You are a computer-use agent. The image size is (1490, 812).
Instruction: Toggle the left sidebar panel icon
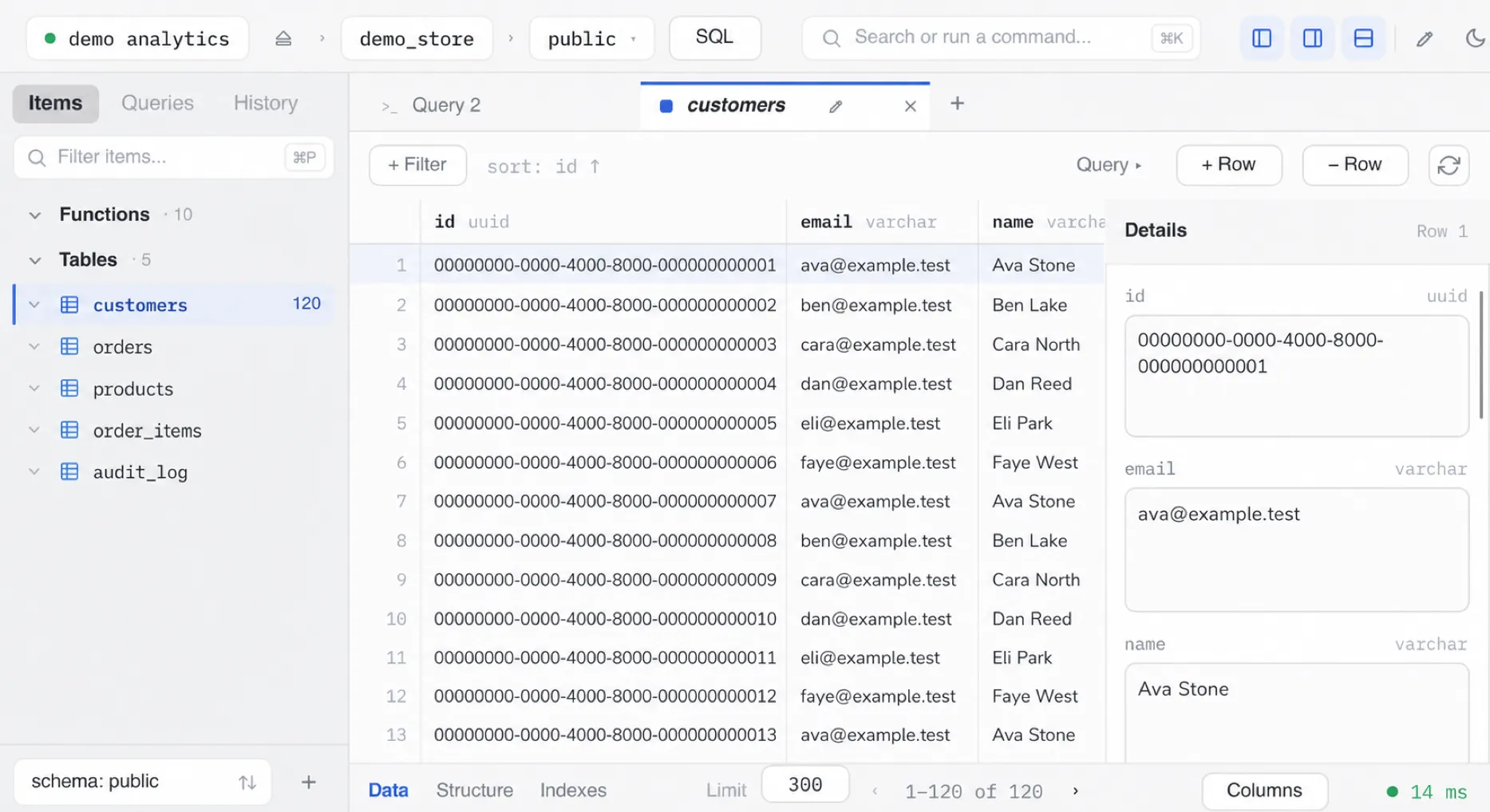coord(1262,38)
